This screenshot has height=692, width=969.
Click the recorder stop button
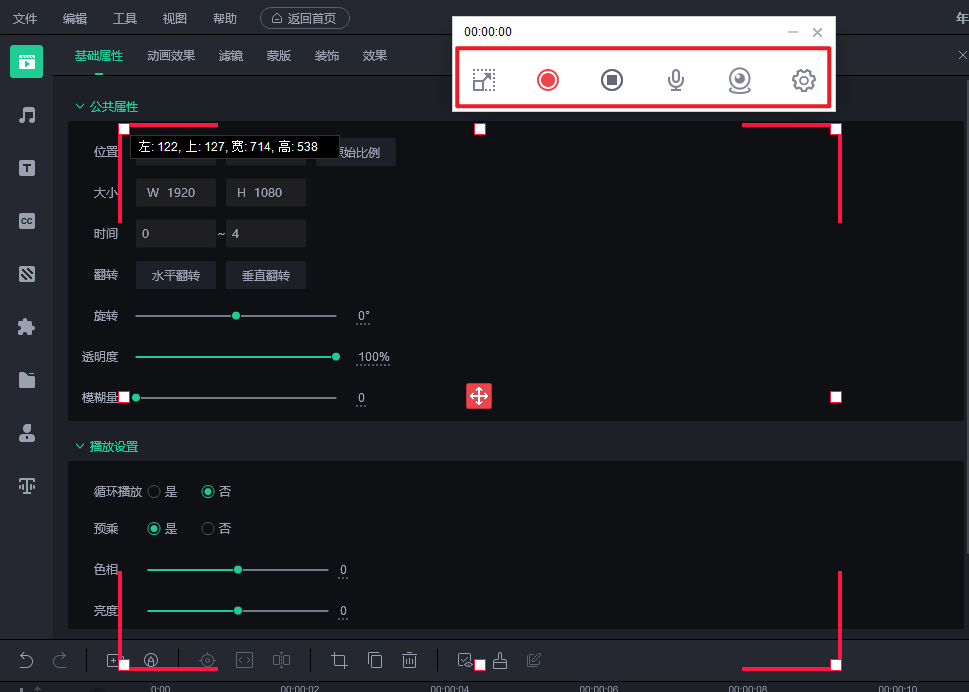pyautogui.click(x=612, y=80)
